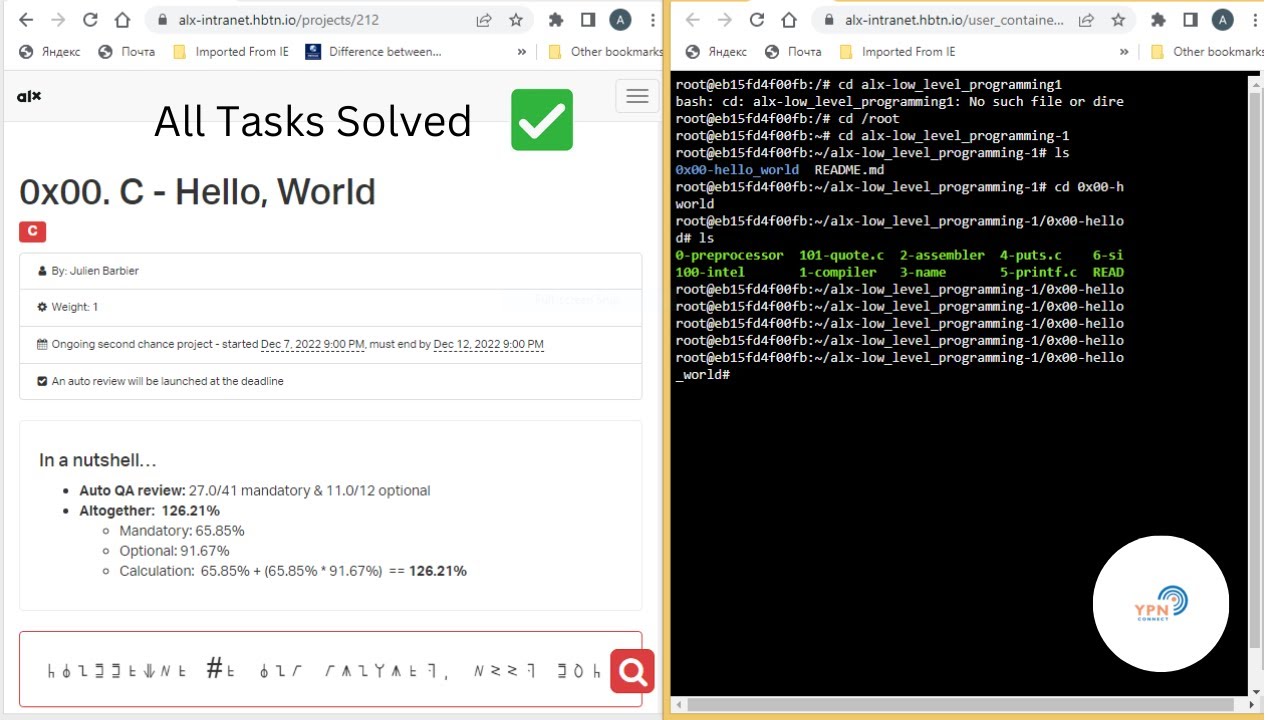Click the home icon in left browser
Screen dimensions: 1280x720
pos(122,20)
